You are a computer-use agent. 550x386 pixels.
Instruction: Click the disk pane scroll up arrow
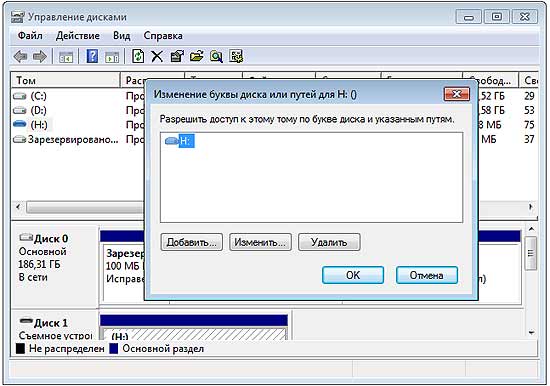(531, 229)
